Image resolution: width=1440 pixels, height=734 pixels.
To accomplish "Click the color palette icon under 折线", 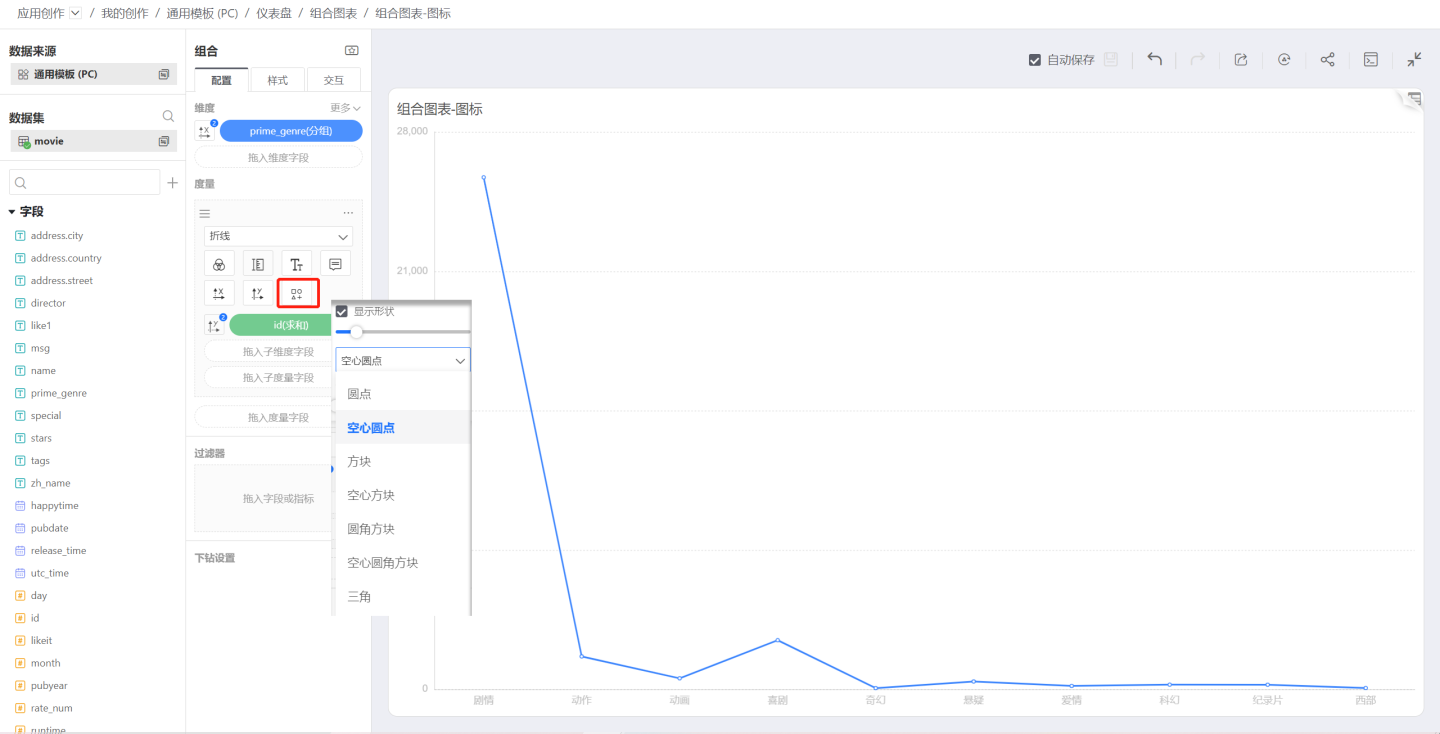I will pyautogui.click(x=219, y=264).
